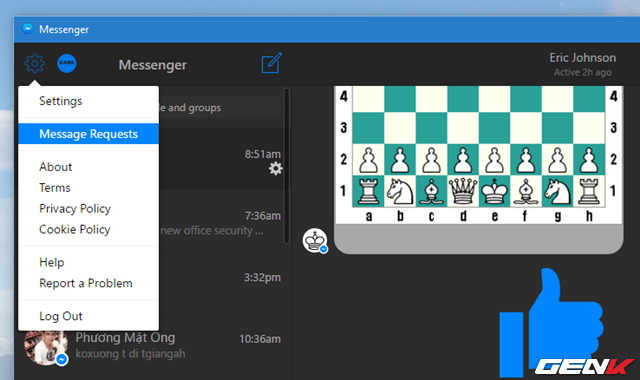The width and height of the screenshot is (640, 380).
Task: Choose About from the menu
Action: [56, 167]
